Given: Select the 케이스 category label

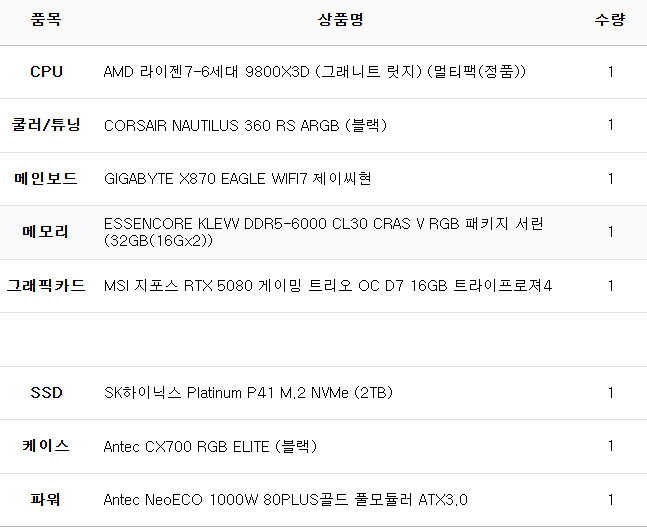Looking at the screenshot, I should point(46,446).
